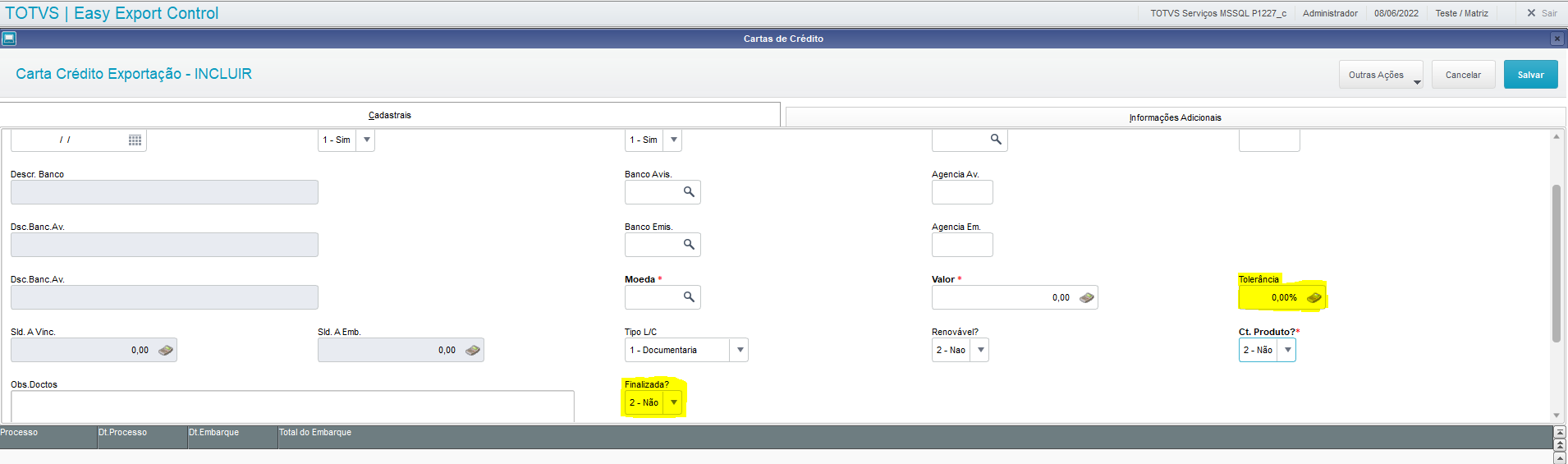Viewport: 1568px width, 464px height.
Task: Click the Descr. Banco field
Action: tap(164, 192)
